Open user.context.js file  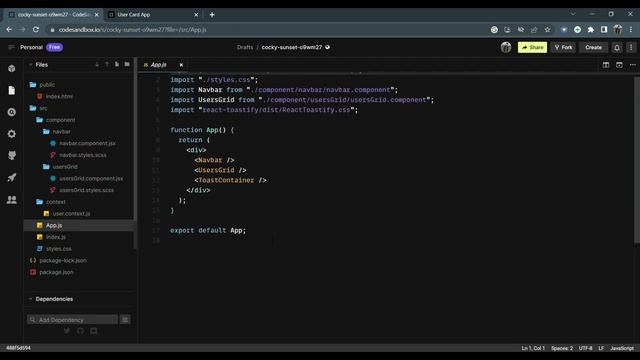(x=71, y=214)
